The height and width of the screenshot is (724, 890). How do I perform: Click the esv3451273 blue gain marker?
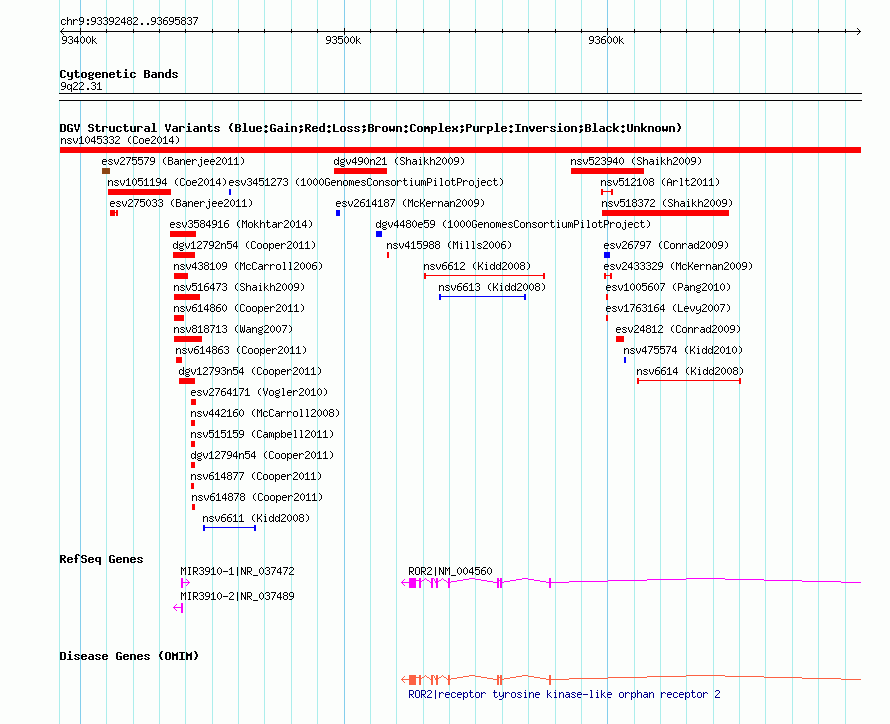[230, 192]
